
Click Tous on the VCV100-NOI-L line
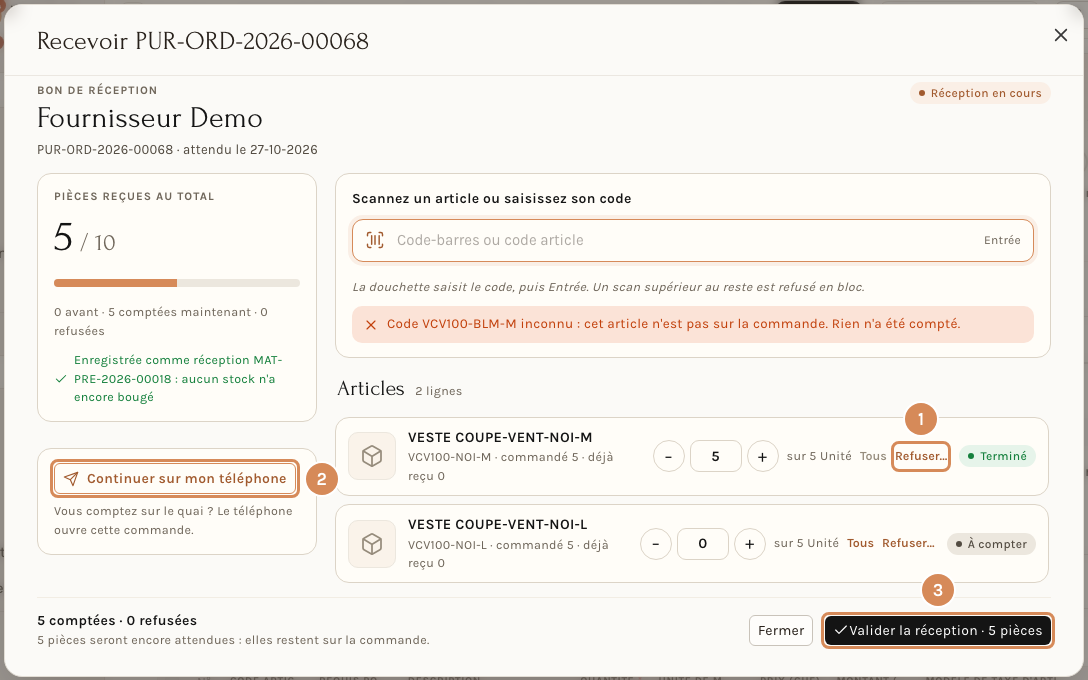[x=860, y=543]
